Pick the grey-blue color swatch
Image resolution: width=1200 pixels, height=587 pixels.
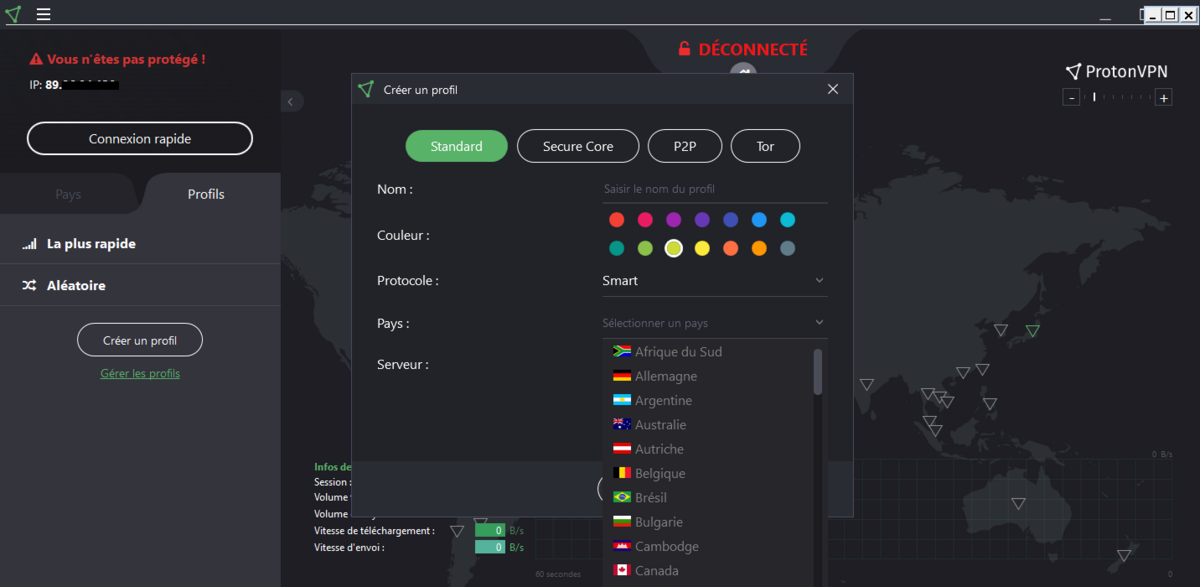(x=787, y=248)
